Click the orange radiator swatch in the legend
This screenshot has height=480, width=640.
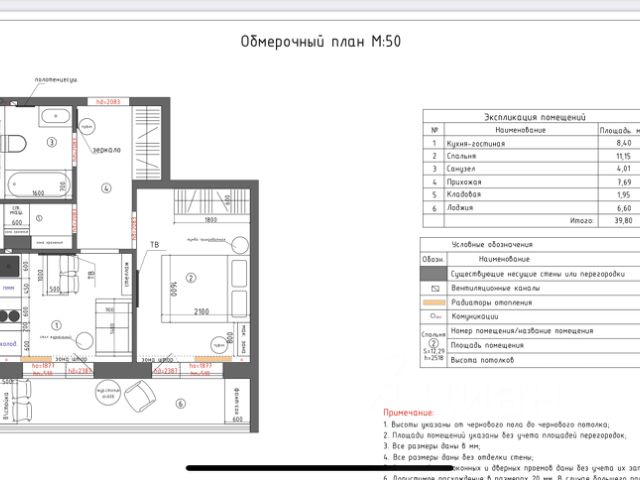[x=434, y=303]
